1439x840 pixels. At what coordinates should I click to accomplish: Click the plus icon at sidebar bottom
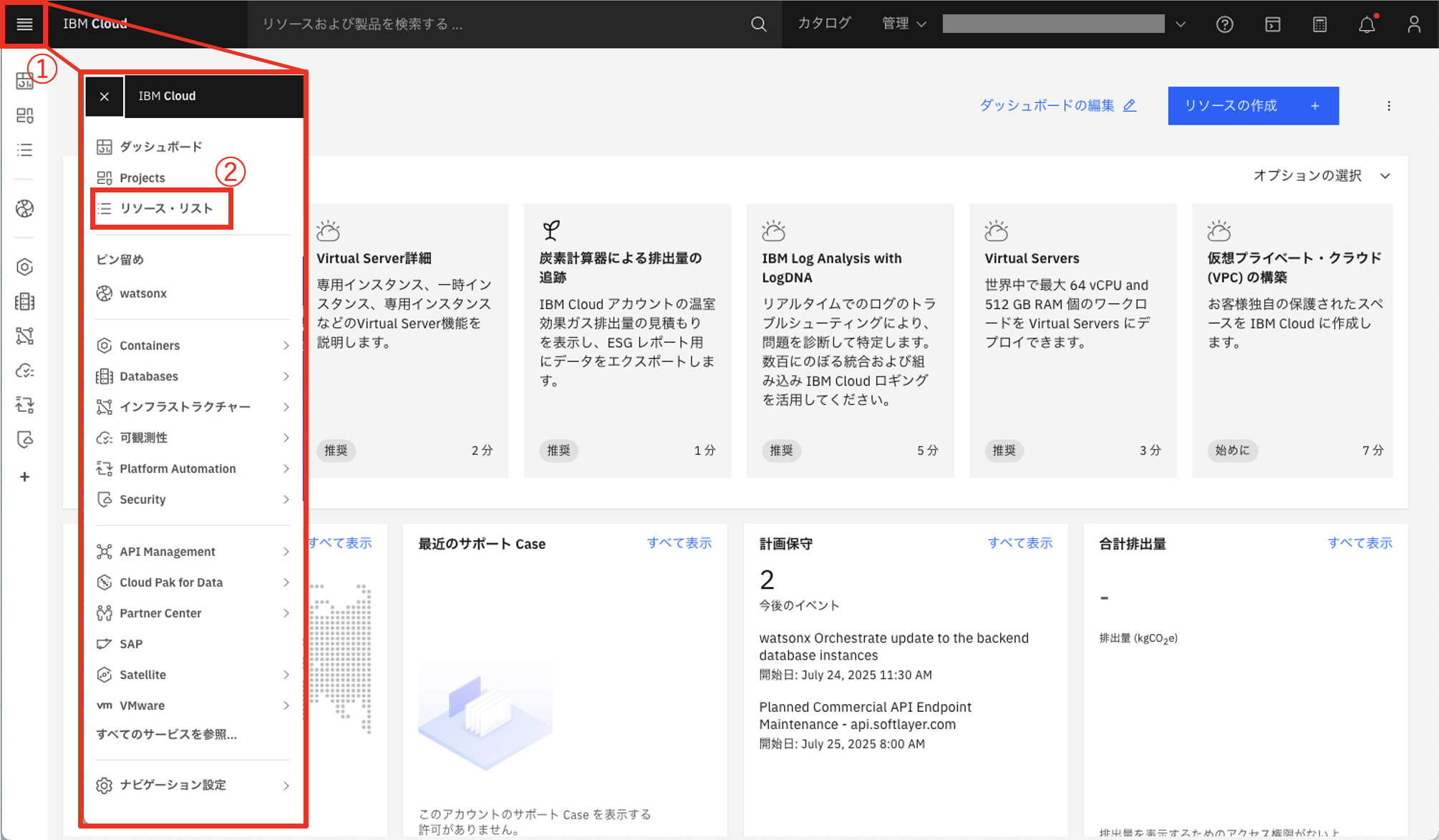[x=24, y=477]
